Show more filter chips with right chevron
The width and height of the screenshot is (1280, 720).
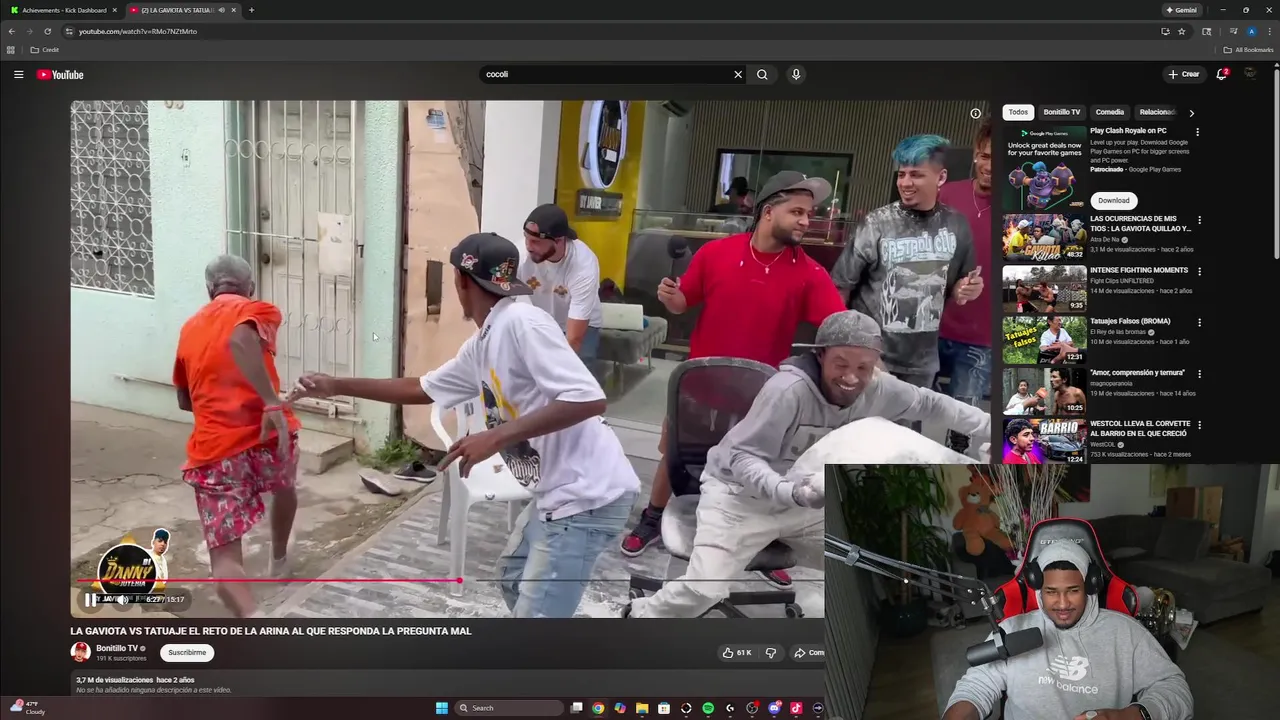click(1191, 113)
